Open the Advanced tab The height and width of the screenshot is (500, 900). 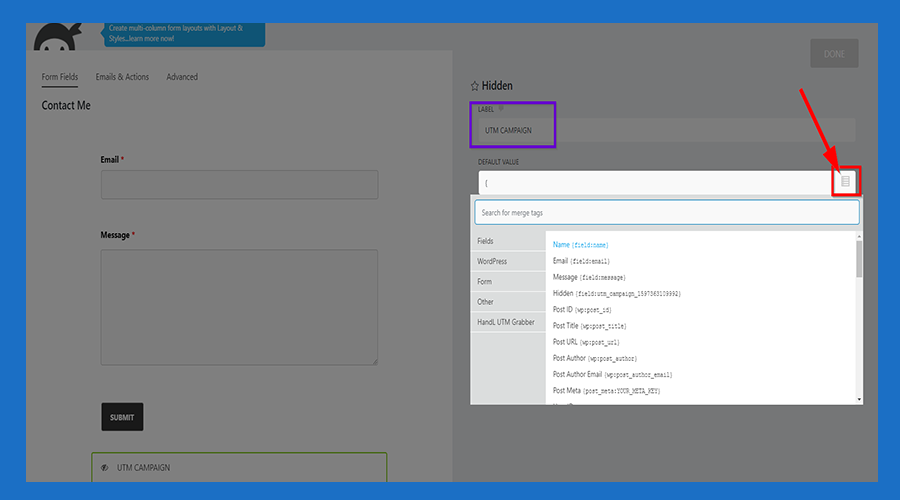[x=182, y=77]
